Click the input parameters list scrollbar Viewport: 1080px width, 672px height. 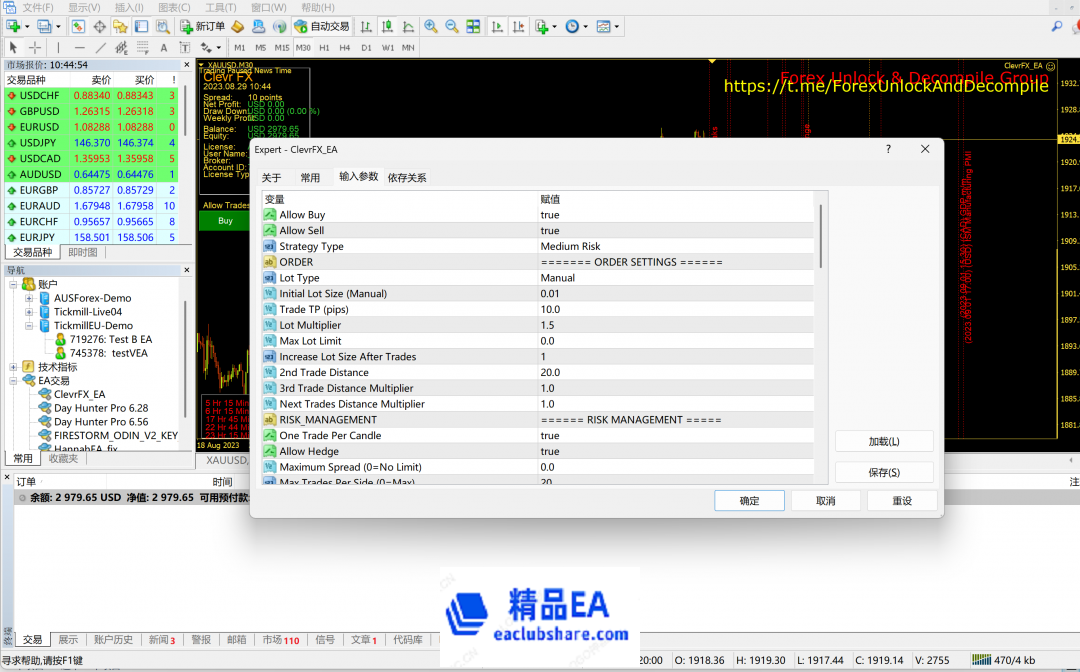point(822,236)
